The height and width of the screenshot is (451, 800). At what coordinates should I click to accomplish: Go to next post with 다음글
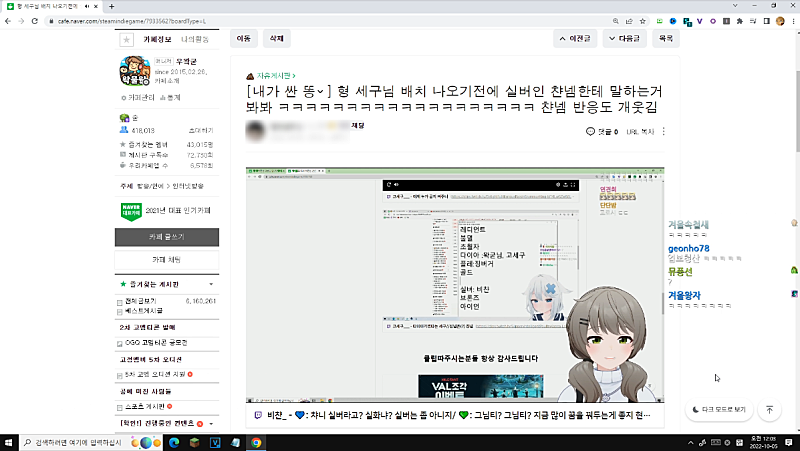click(624, 39)
